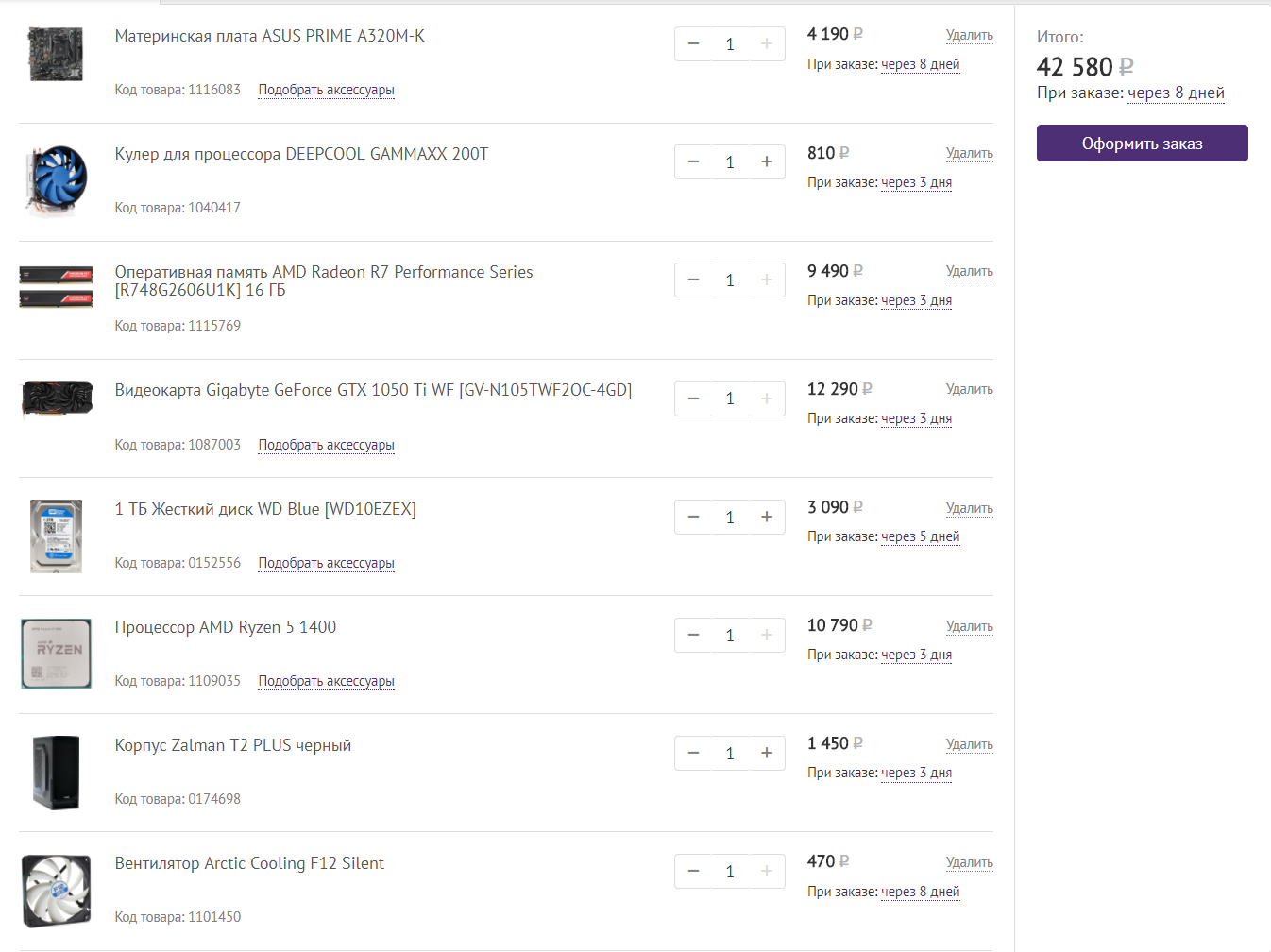
Task: Increase quantity of WD Blue hard drive
Action: (767, 518)
